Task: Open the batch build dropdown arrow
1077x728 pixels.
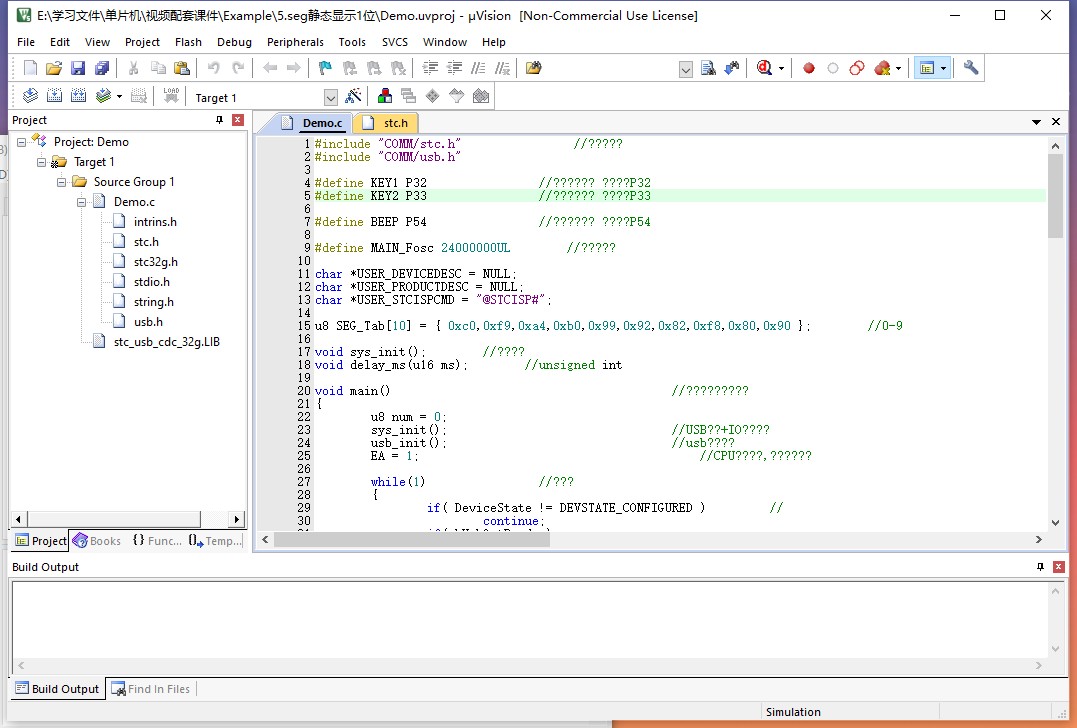Action: (119, 97)
